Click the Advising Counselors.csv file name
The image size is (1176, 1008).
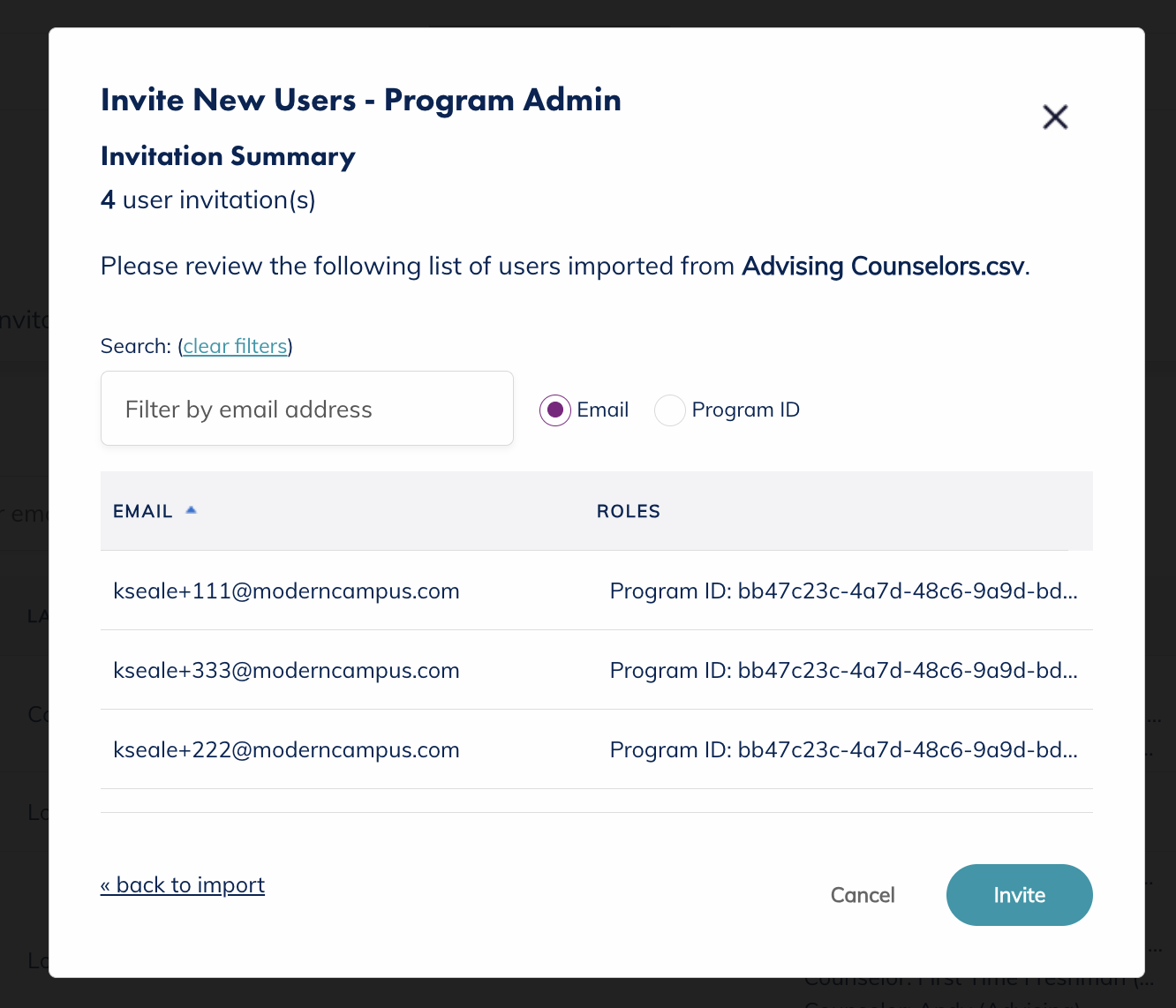click(884, 266)
